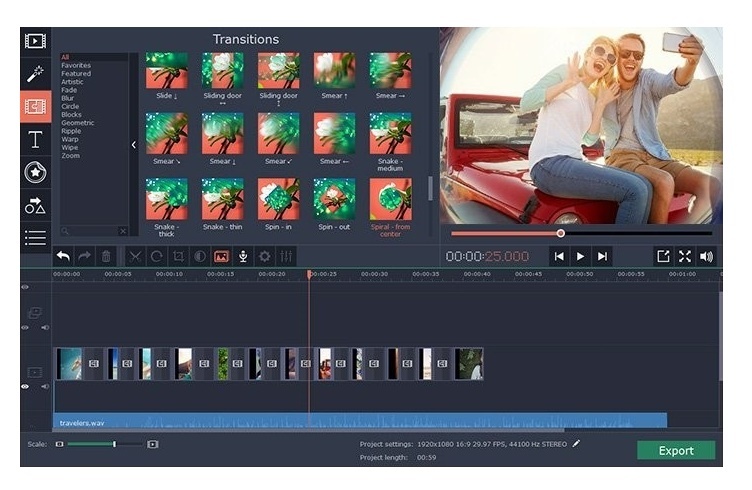Edit project settings with pencil icon
The height and width of the screenshot is (490, 752).
point(576,444)
